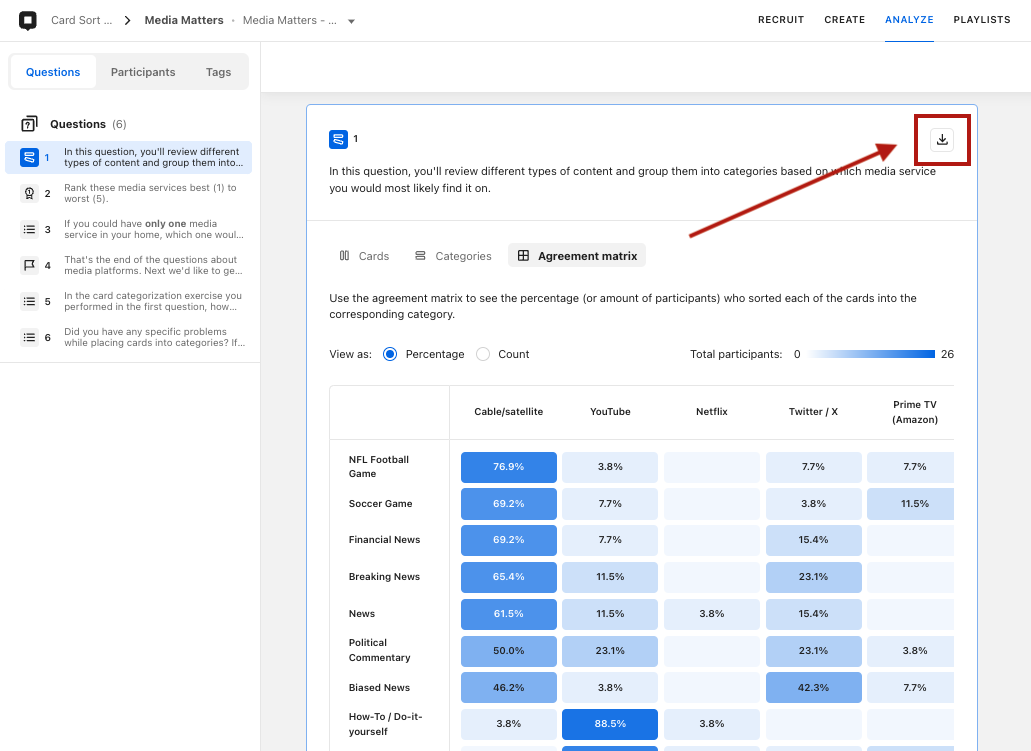Switch to the Cards view tab
The width and height of the screenshot is (1031, 751).
[364, 256]
